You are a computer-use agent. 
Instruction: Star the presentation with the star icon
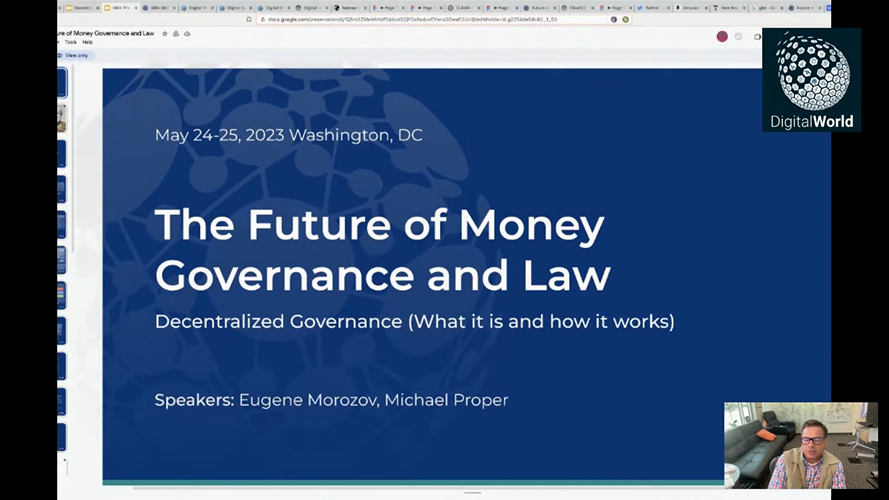(x=164, y=33)
